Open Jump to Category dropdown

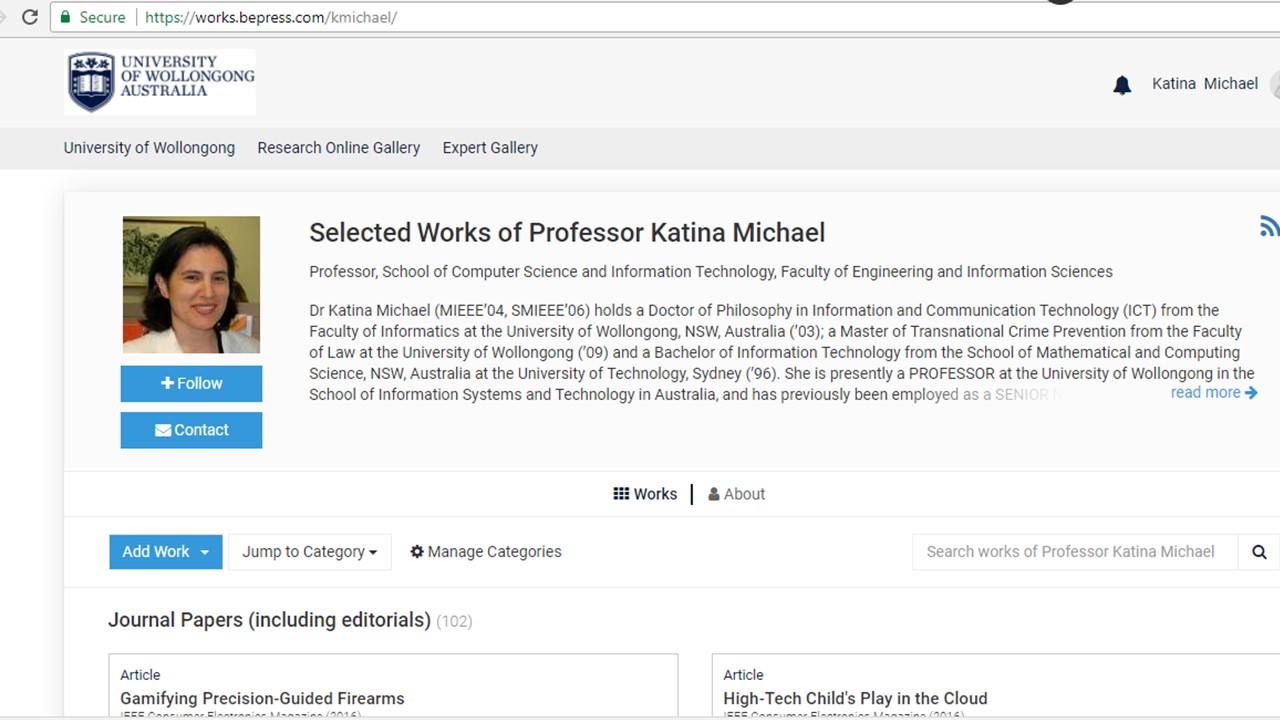point(310,552)
